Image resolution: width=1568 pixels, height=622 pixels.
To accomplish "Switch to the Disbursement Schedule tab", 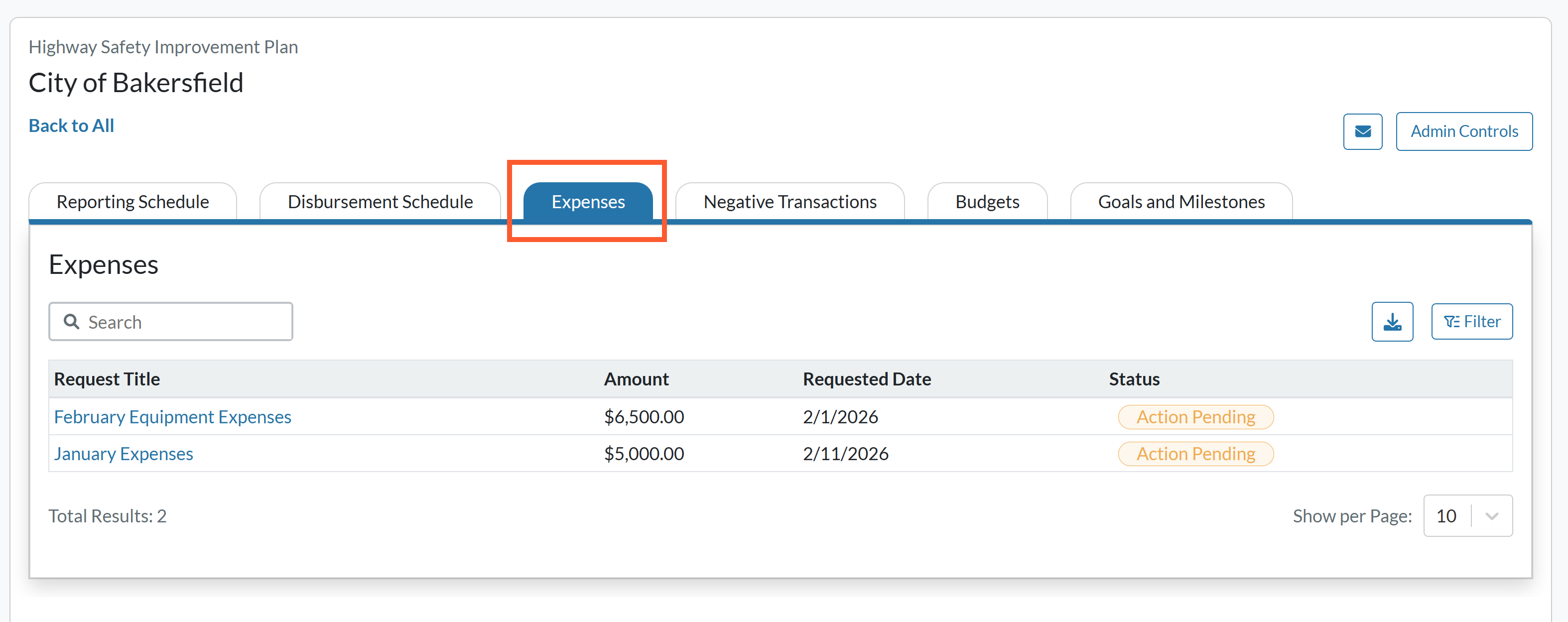I will click(x=380, y=202).
